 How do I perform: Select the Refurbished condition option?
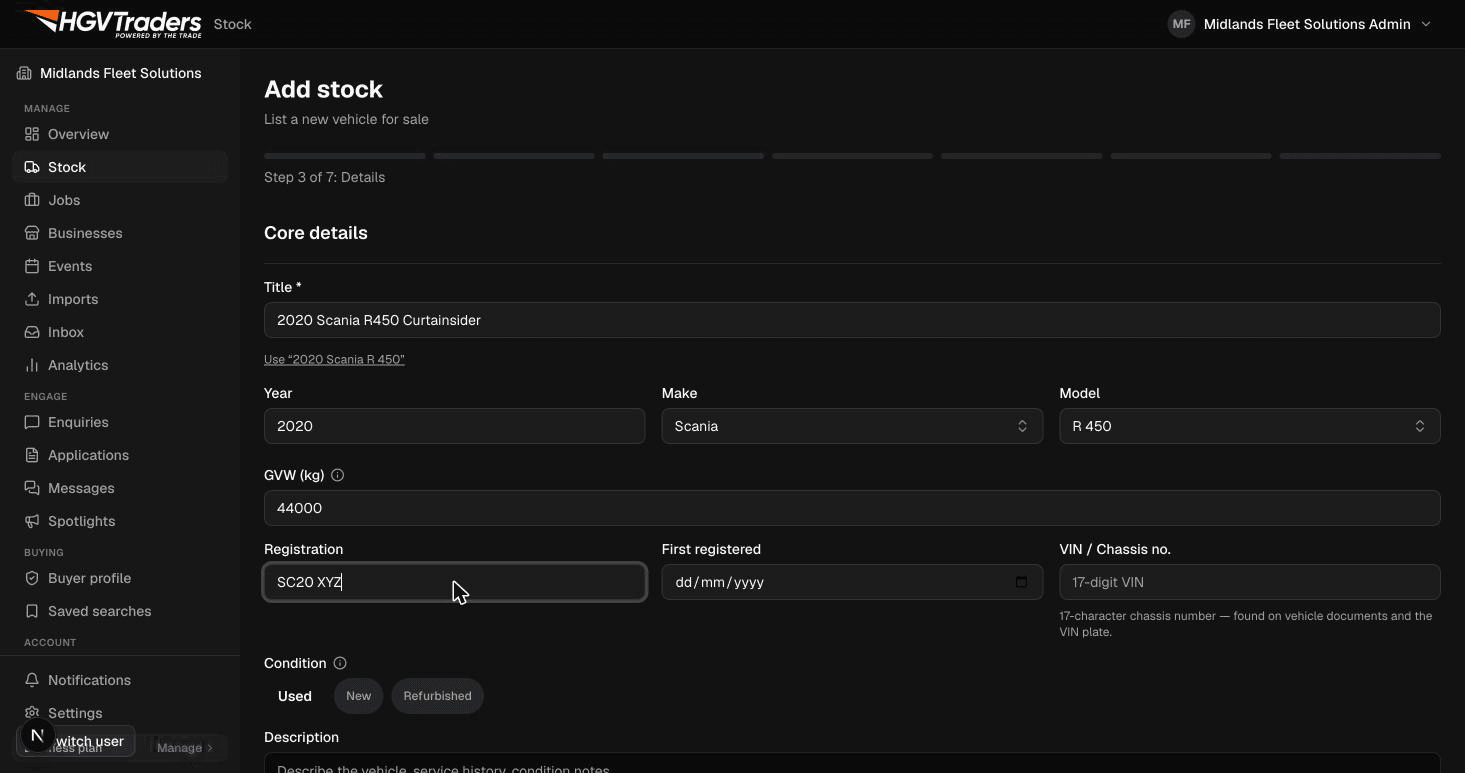437,696
